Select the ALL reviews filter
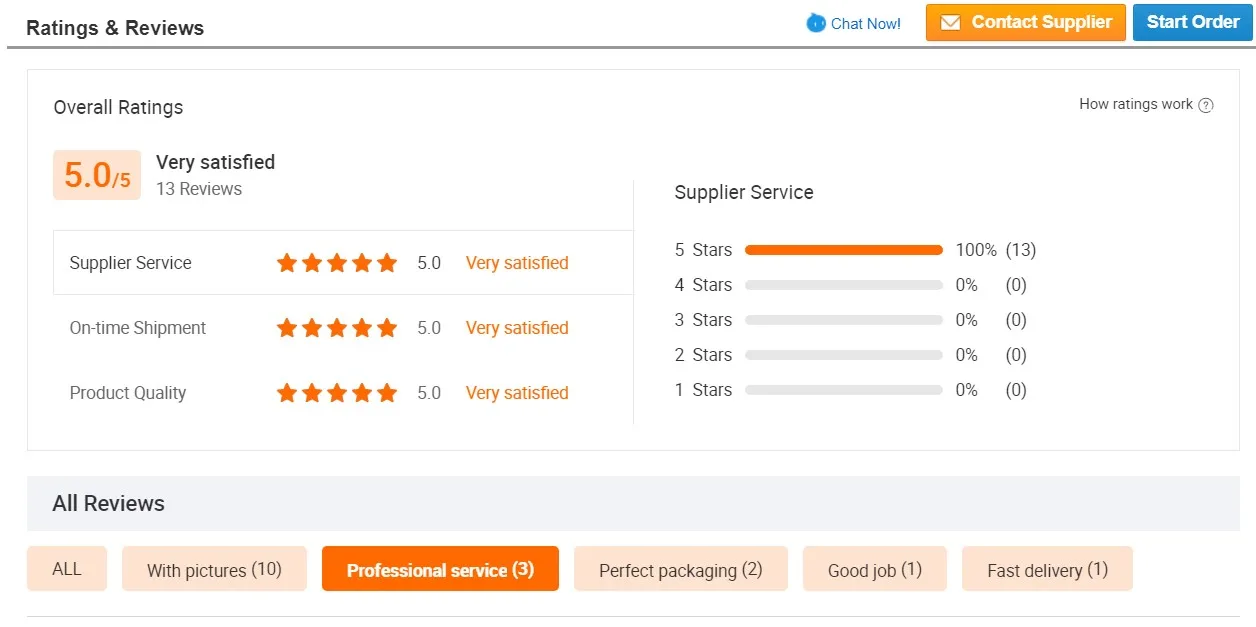Image resolution: width=1256 pixels, height=627 pixels. [67, 569]
